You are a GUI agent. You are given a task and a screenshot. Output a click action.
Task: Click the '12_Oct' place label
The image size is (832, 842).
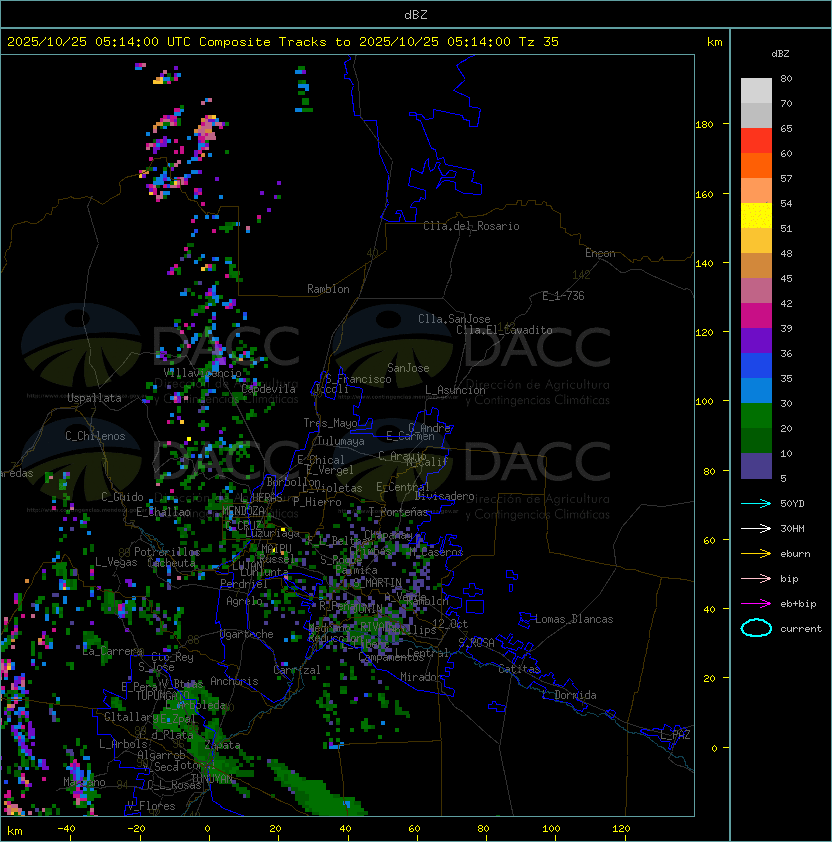tap(450, 624)
